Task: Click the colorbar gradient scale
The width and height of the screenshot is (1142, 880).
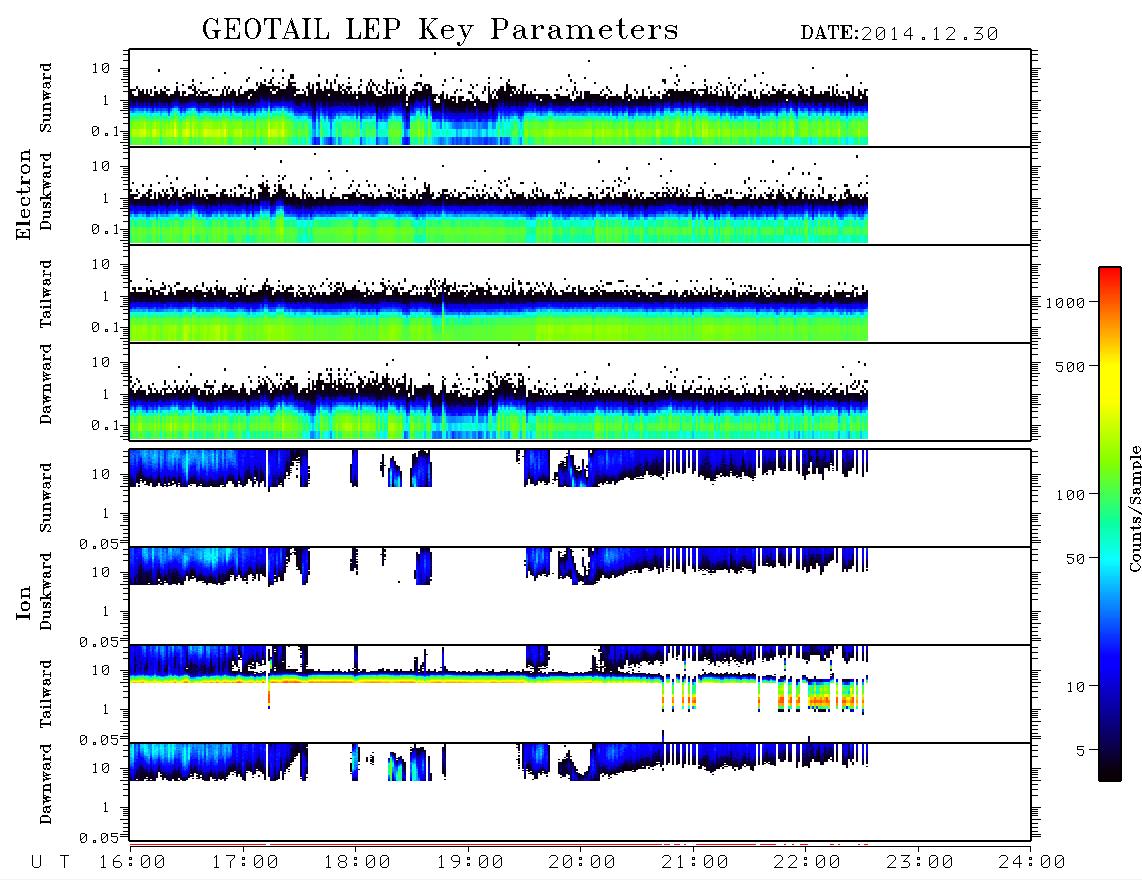Action: pos(1110,524)
